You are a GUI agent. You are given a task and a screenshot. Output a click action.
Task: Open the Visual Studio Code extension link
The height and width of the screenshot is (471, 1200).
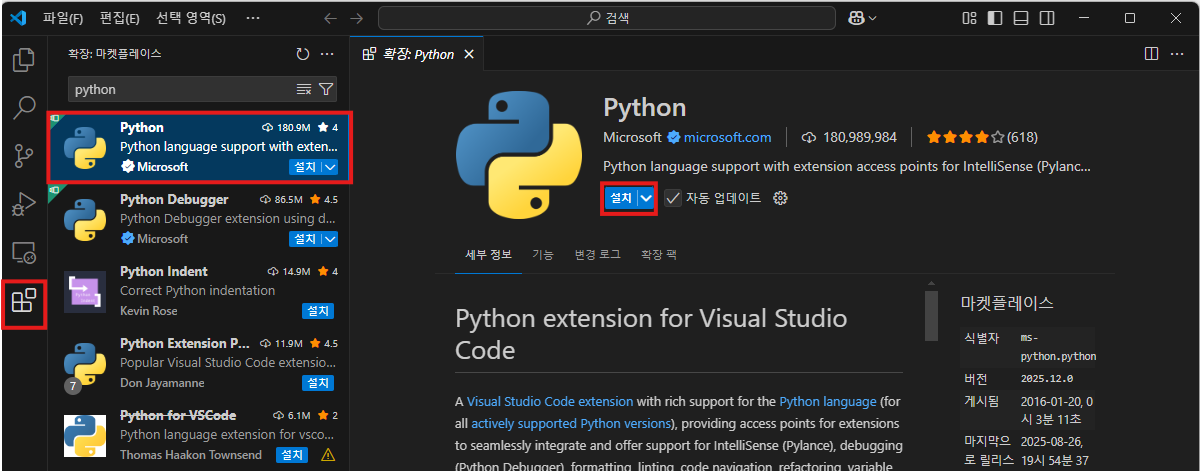click(548, 401)
